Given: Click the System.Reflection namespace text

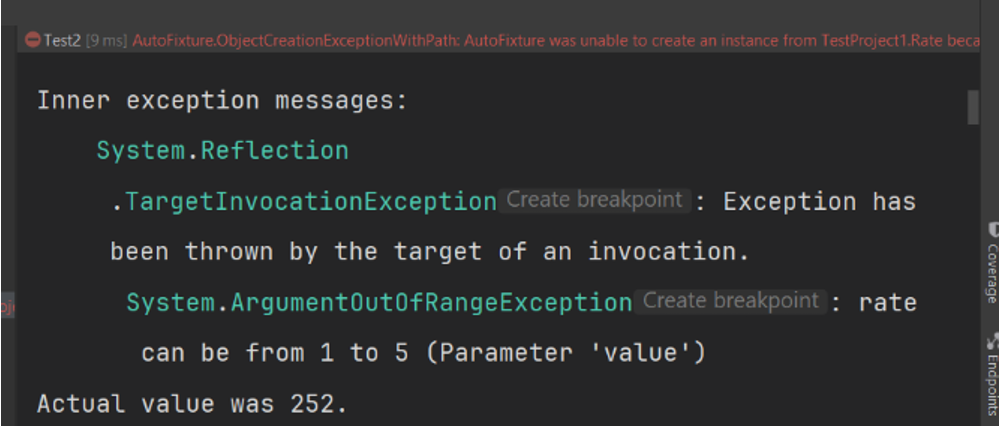Looking at the screenshot, I should 222,151.
